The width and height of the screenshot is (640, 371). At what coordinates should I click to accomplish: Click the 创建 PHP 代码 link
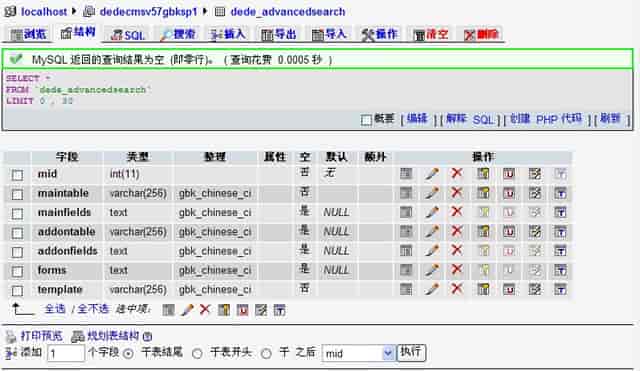tap(546, 119)
